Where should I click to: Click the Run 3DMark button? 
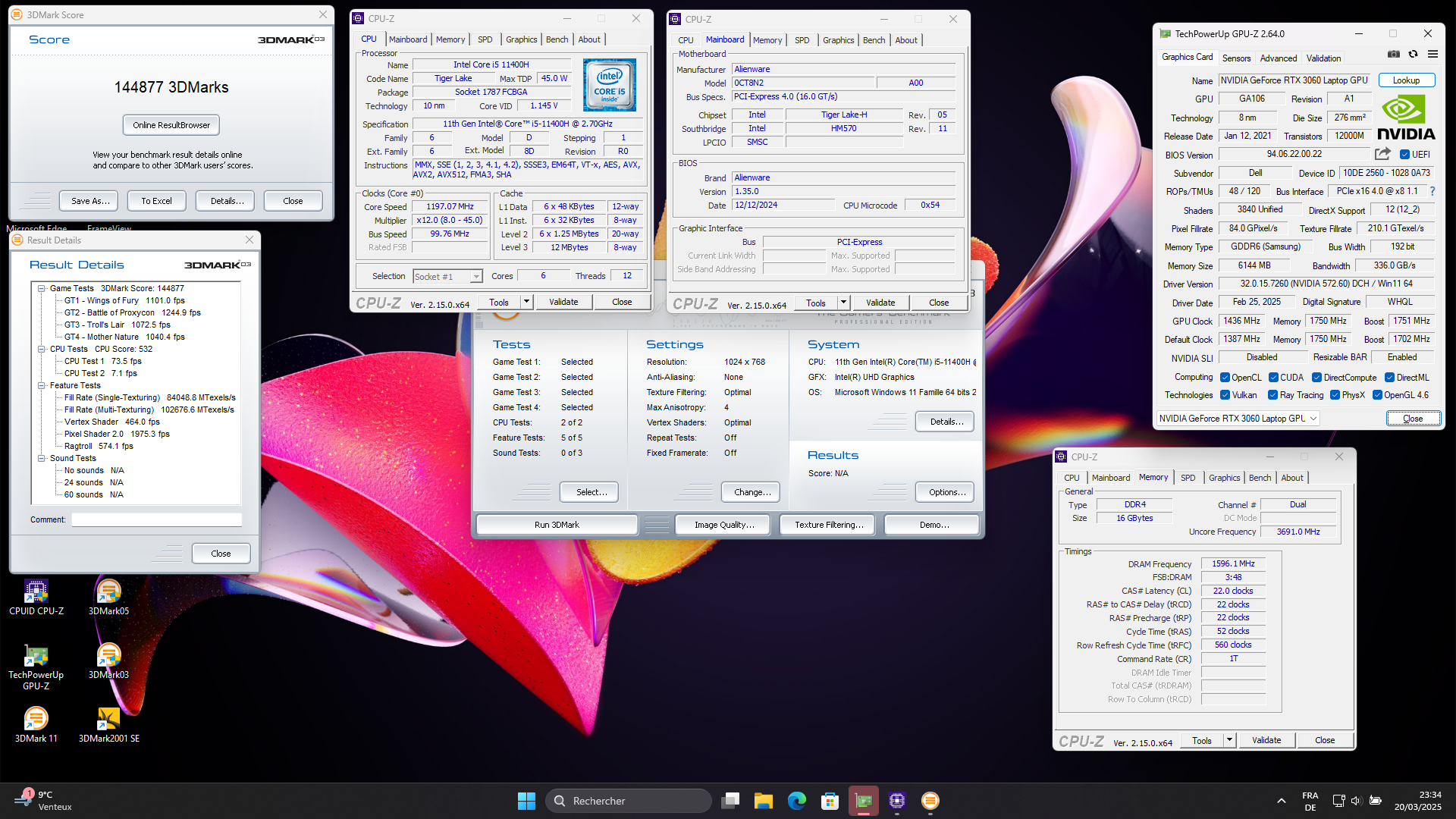tap(557, 525)
